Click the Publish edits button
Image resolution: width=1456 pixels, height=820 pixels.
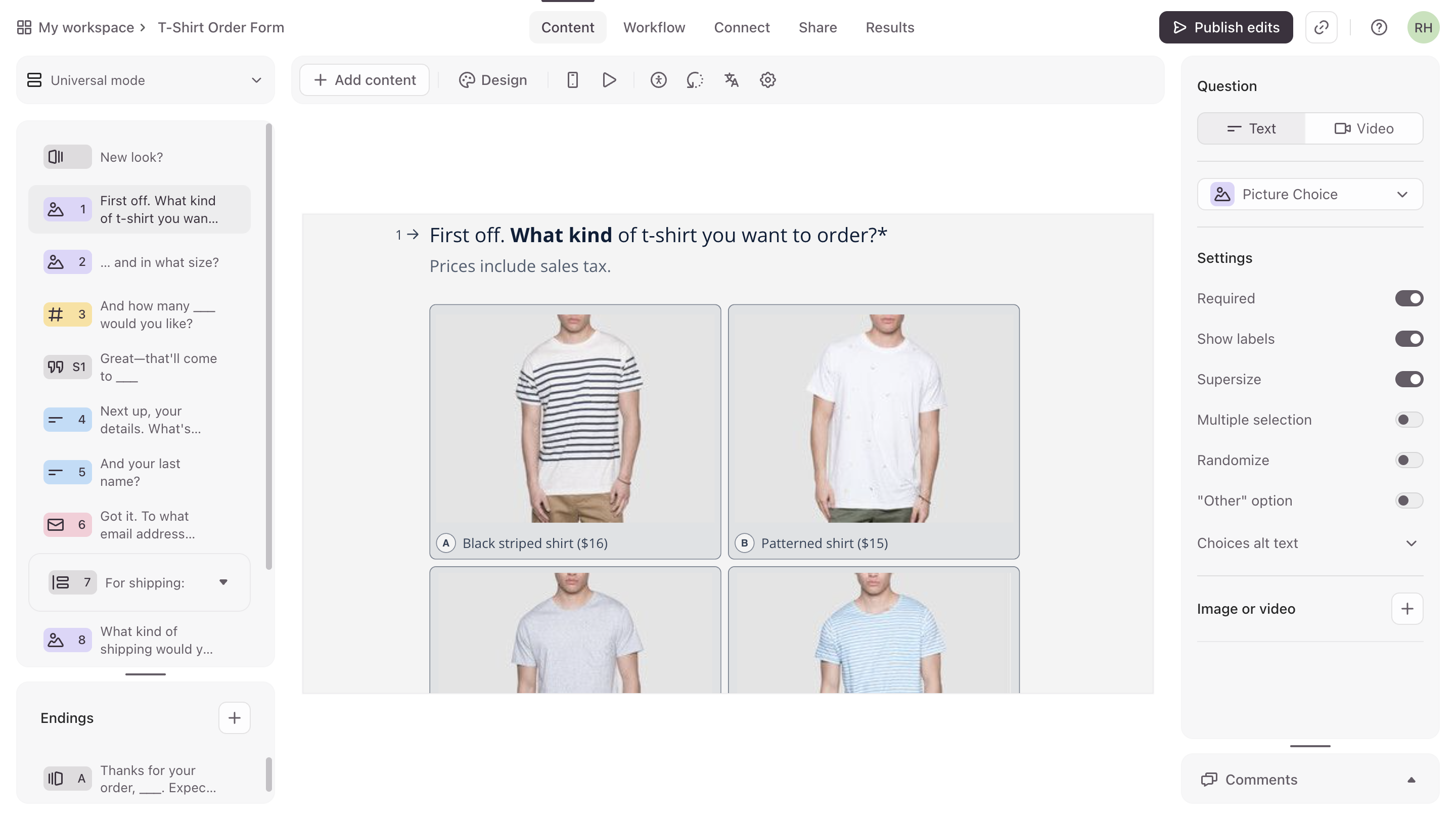click(x=1225, y=27)
